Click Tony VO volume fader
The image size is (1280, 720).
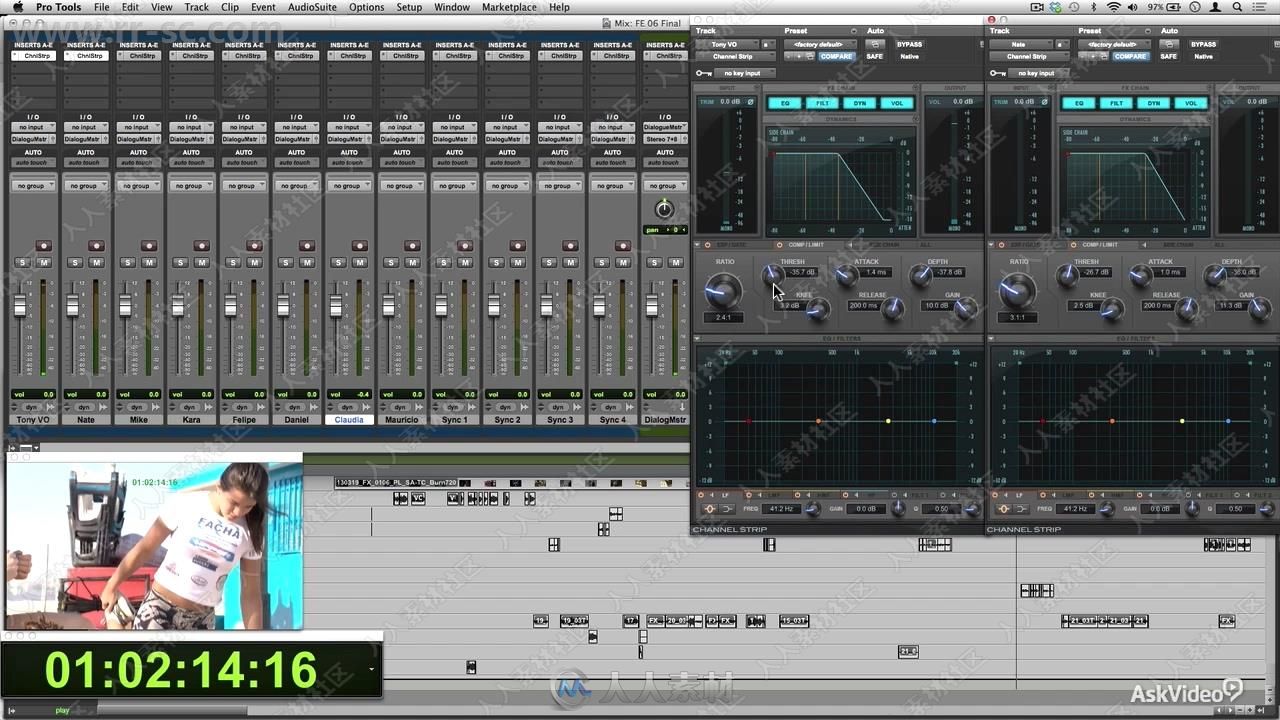pyautogui.click(x=20, y=306)
